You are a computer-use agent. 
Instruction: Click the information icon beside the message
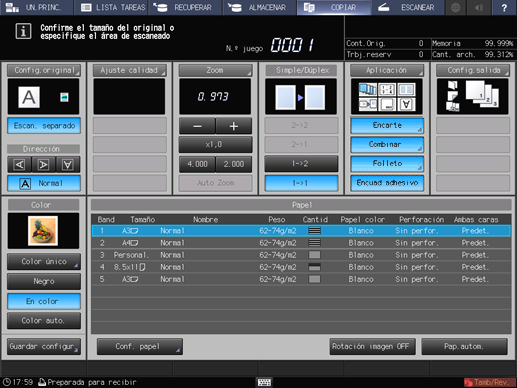23,32
